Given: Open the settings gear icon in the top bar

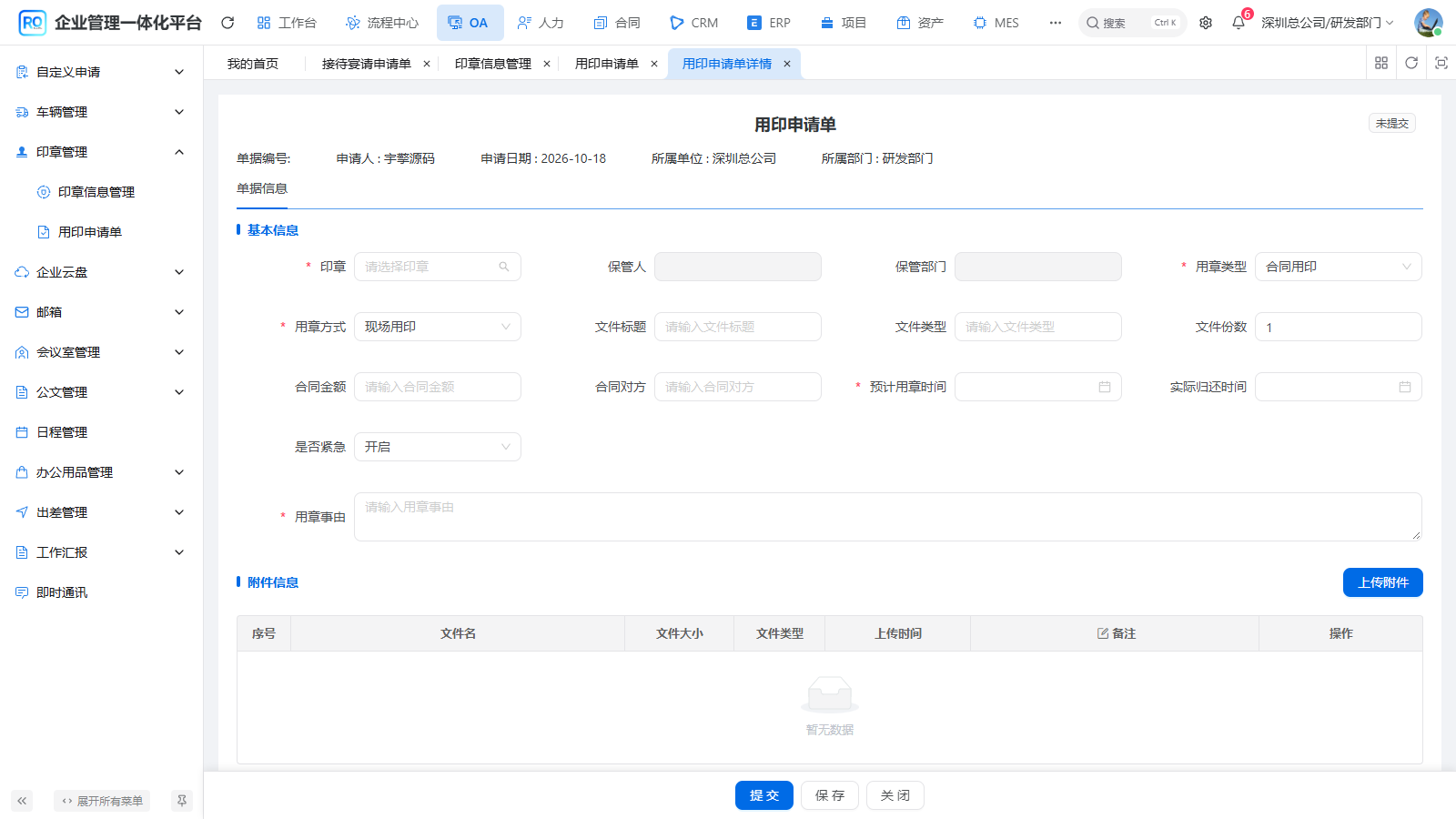Looking at the screenshot, I should coord(1206,23).
